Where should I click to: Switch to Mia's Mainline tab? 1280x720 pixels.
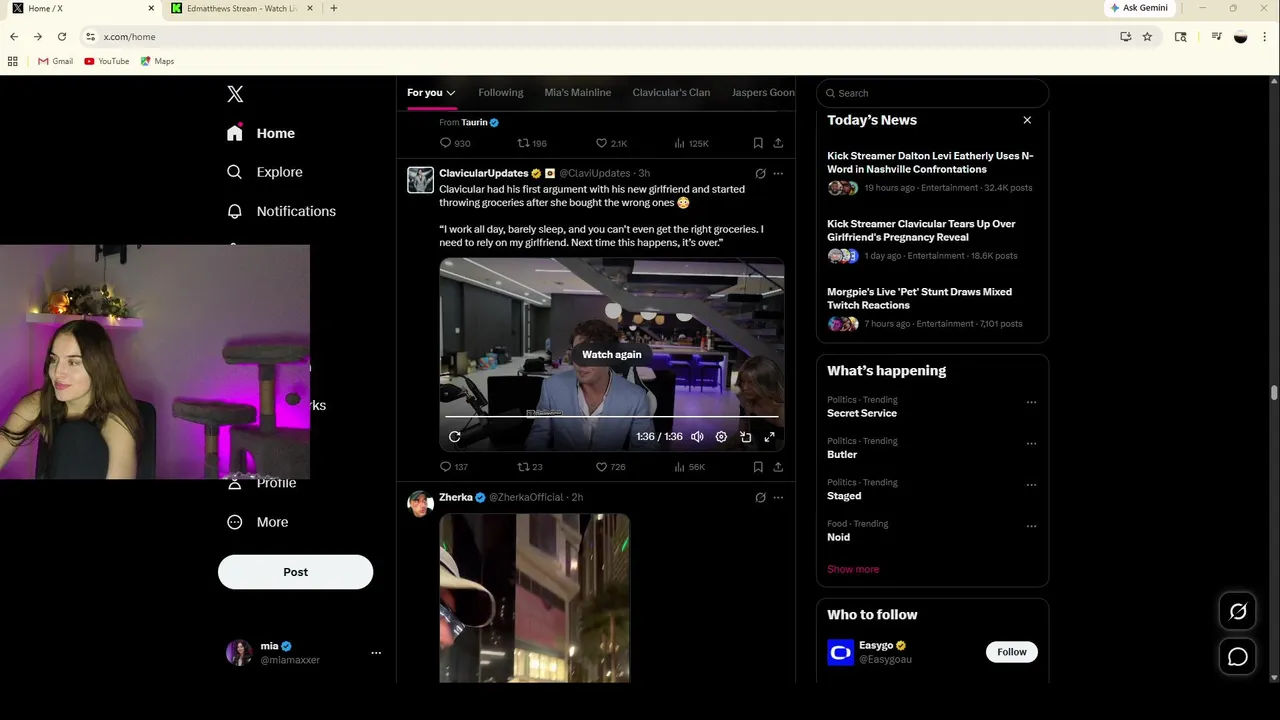tap(578, 93)
